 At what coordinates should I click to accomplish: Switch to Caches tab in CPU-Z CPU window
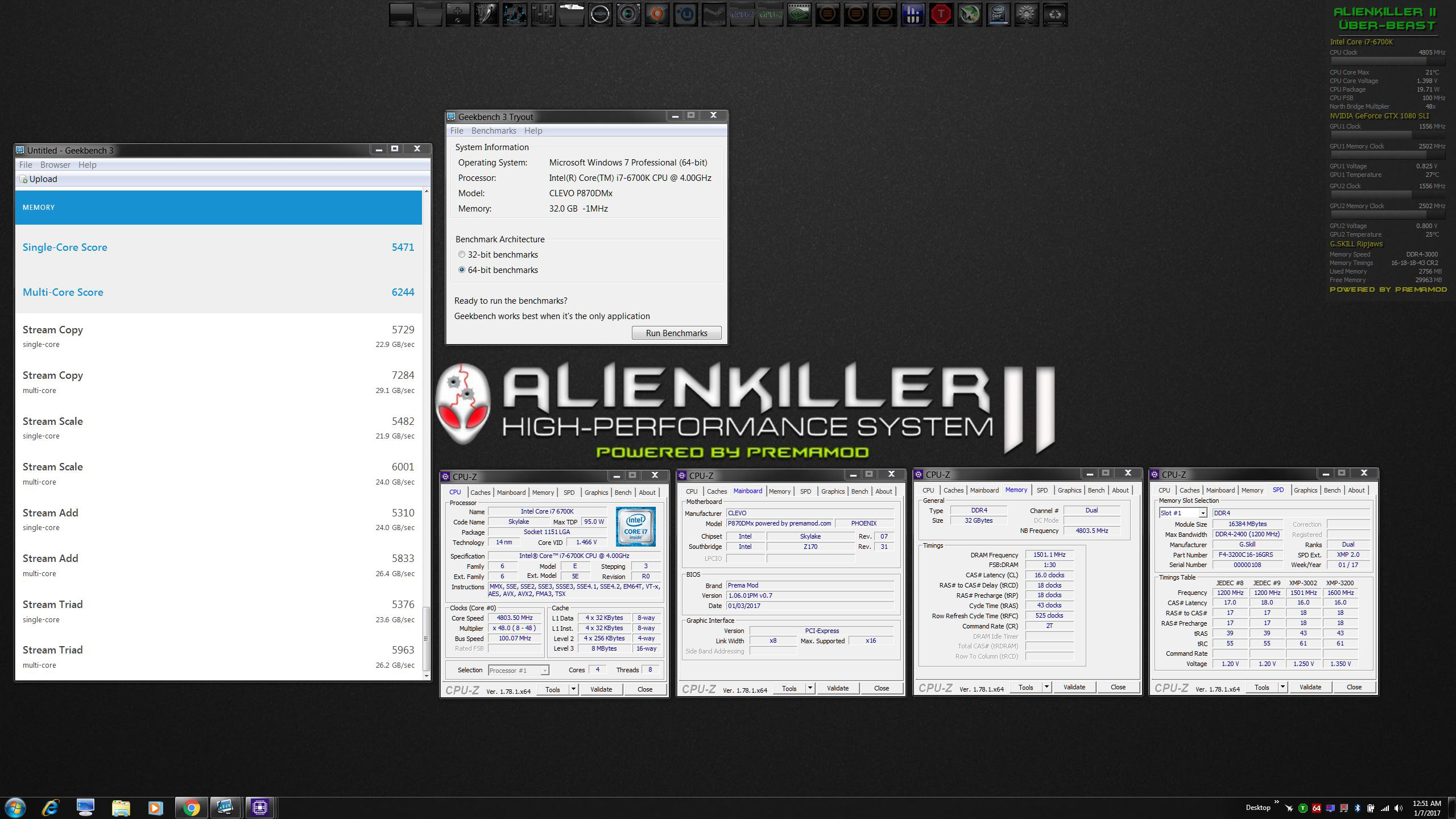[480, 493]
